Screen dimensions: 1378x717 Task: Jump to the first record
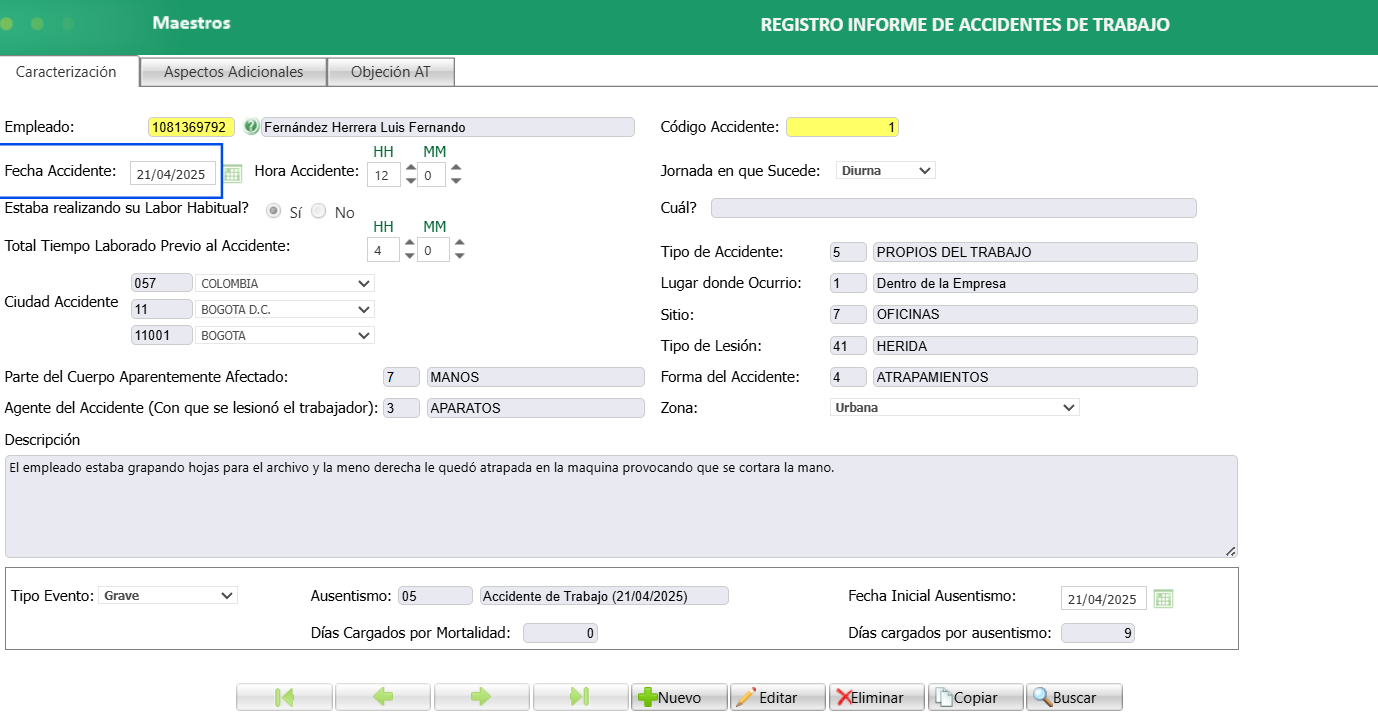tap(284, 696)
